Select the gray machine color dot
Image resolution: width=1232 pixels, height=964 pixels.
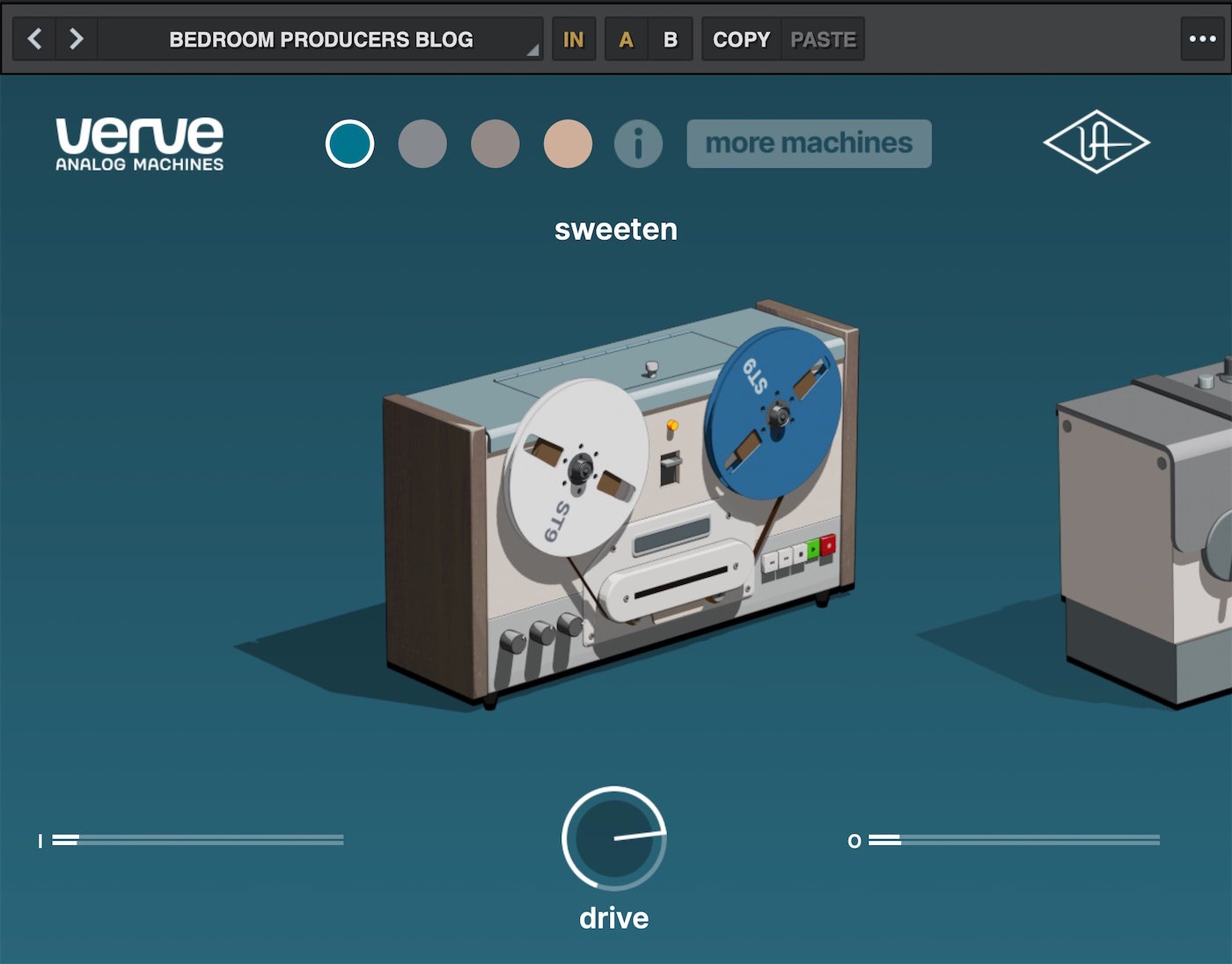click(422, 143)
